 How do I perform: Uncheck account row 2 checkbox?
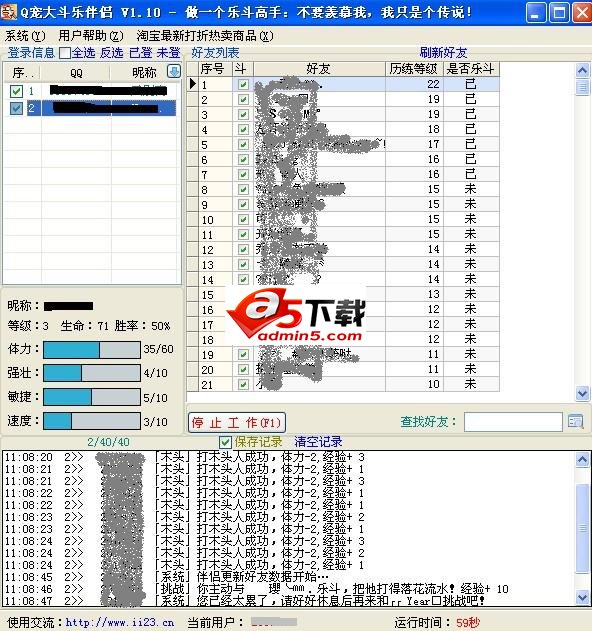pyautogui.click(x=16, y=108)
